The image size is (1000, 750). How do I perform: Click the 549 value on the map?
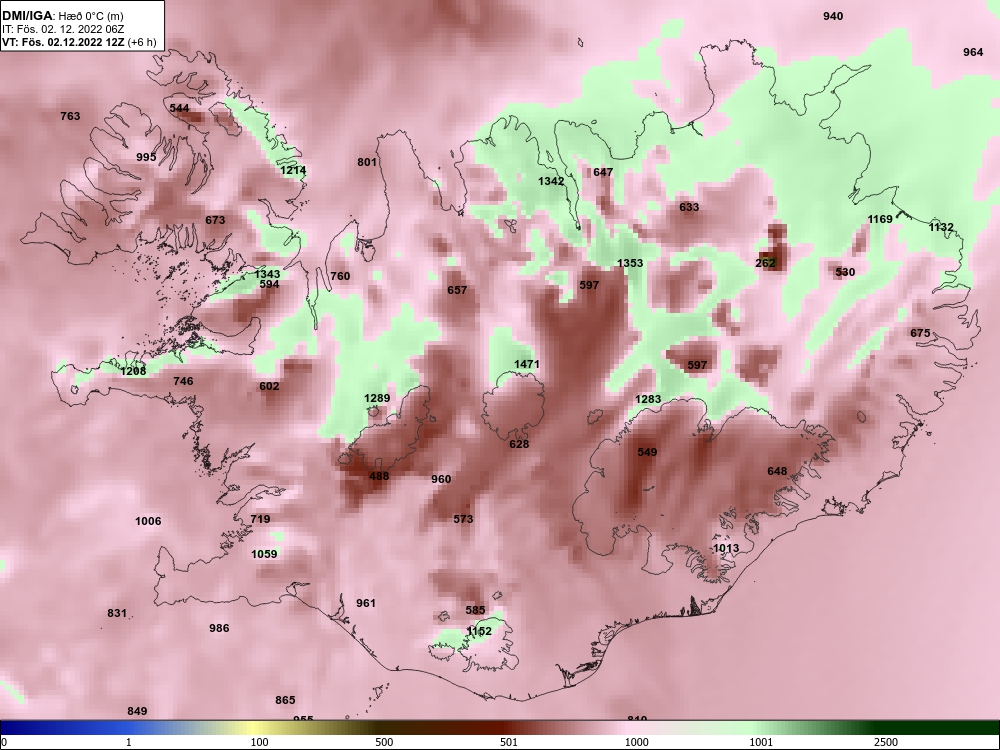point(647,452)
